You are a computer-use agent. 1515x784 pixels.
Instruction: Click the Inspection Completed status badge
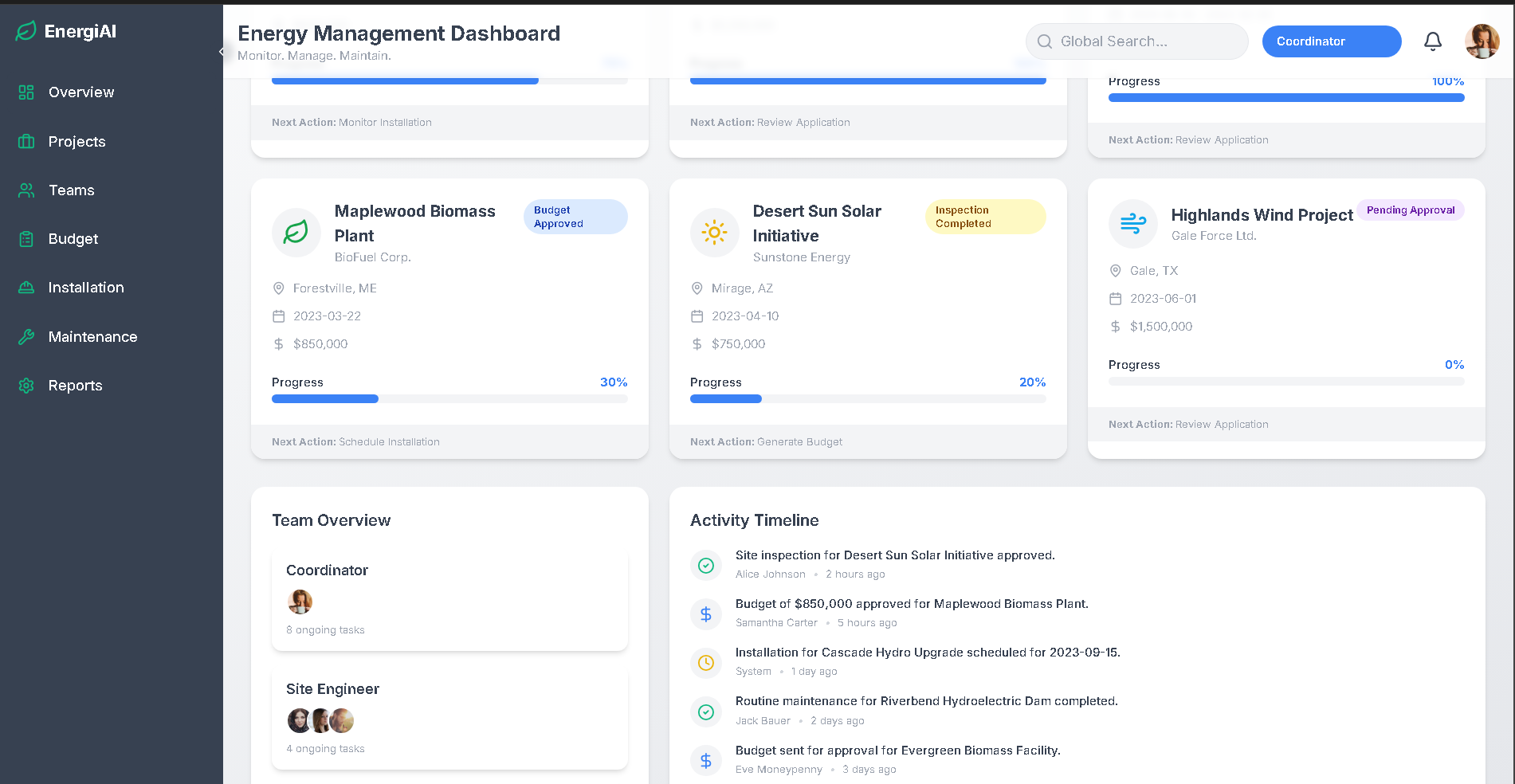[x=984, y=217]
